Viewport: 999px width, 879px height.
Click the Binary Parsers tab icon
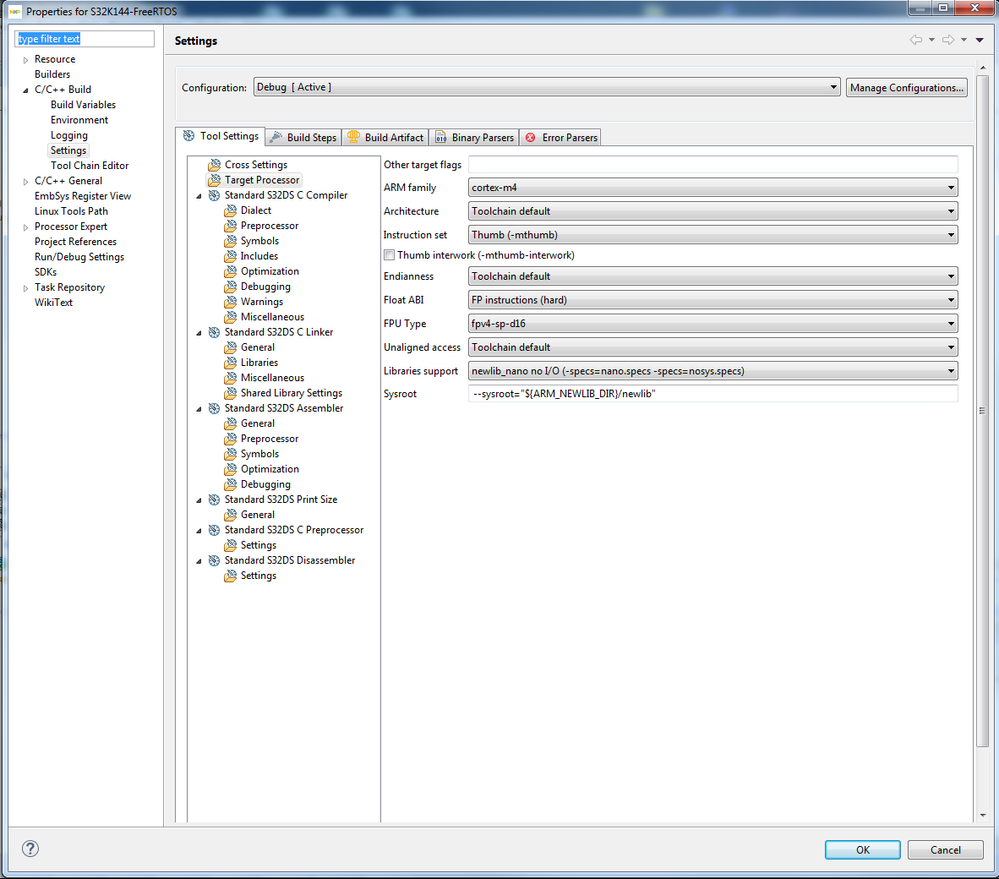tap(440, 138)
